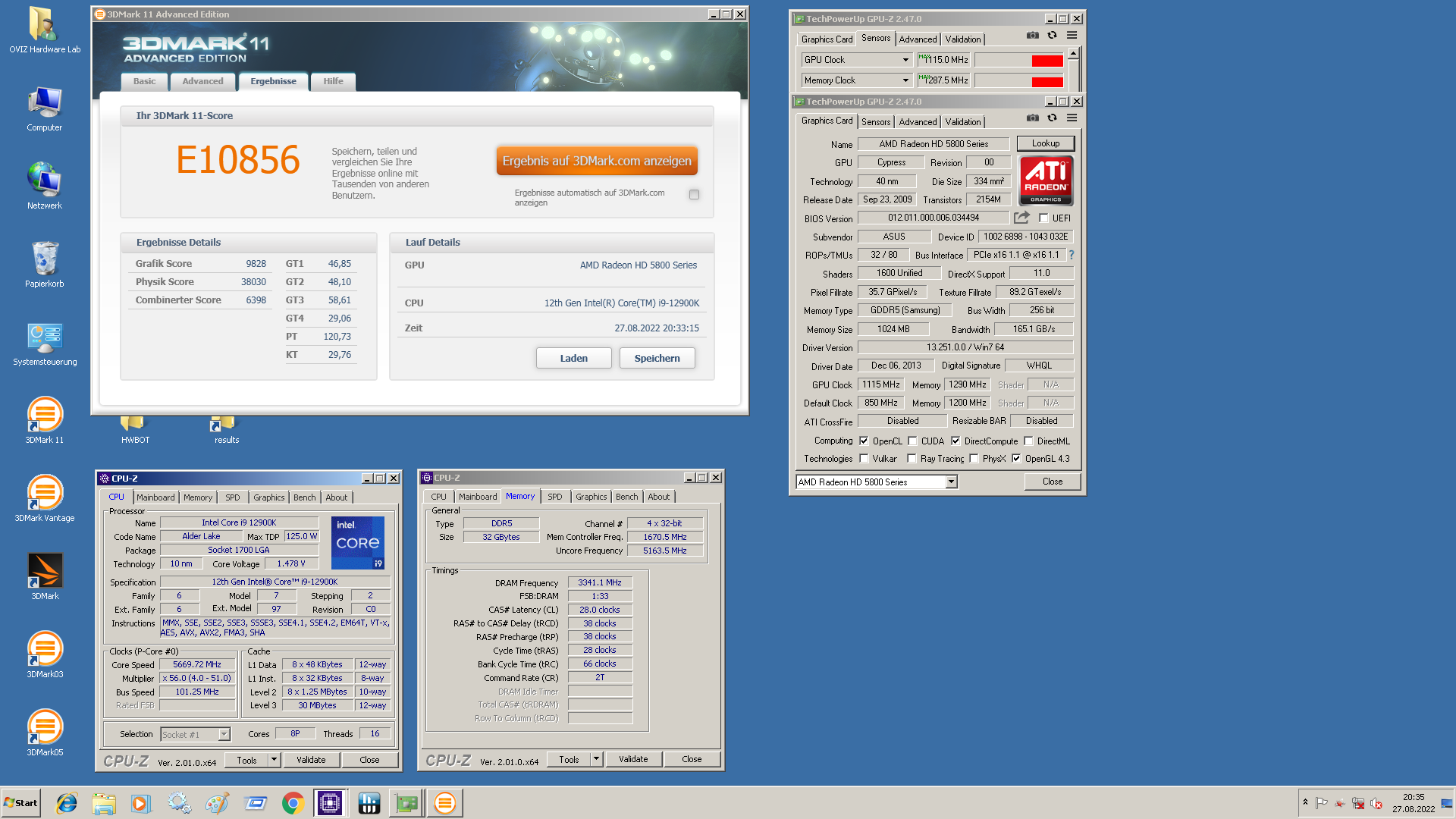Click Ergebnis auf 3DMark.com anzeigen button

click(597, 161)
